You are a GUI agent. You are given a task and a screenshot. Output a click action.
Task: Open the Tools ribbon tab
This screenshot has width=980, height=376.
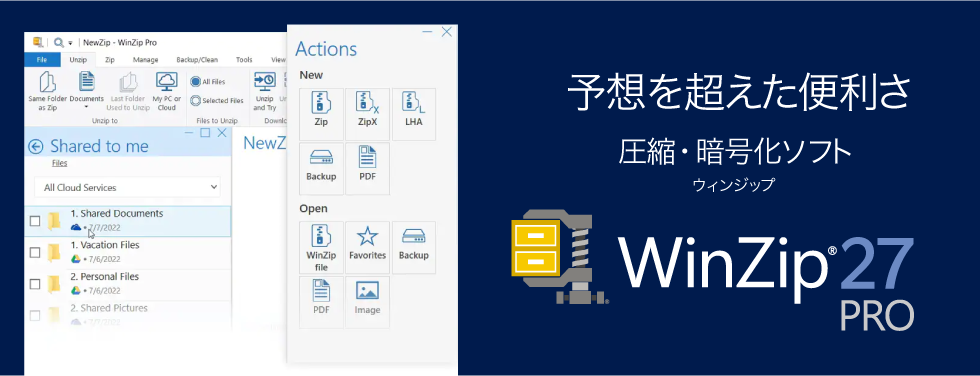click(x=244, y=60)
